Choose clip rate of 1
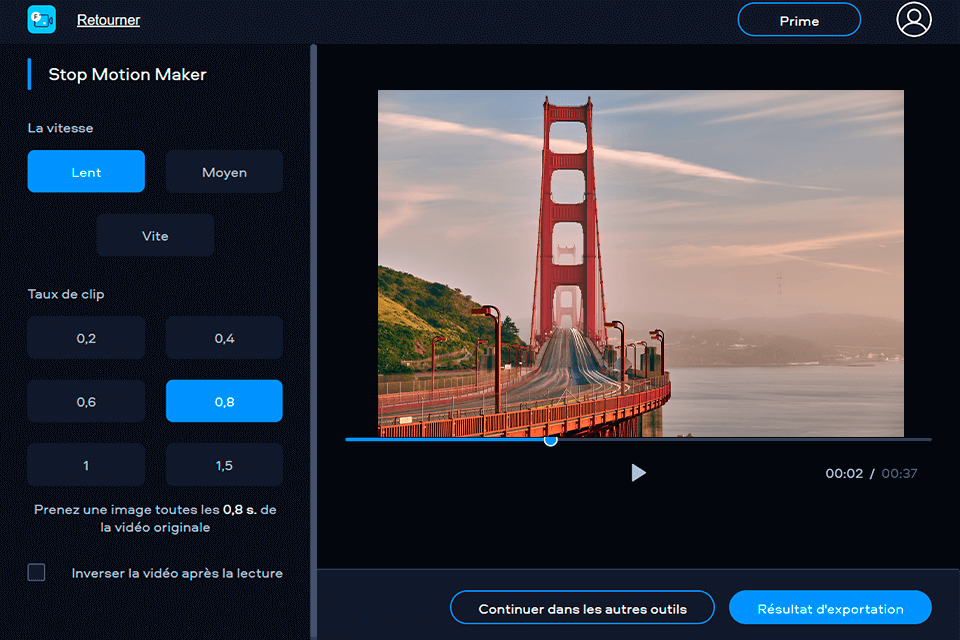The height and width of the screenshot is (640, 960). 86,465
